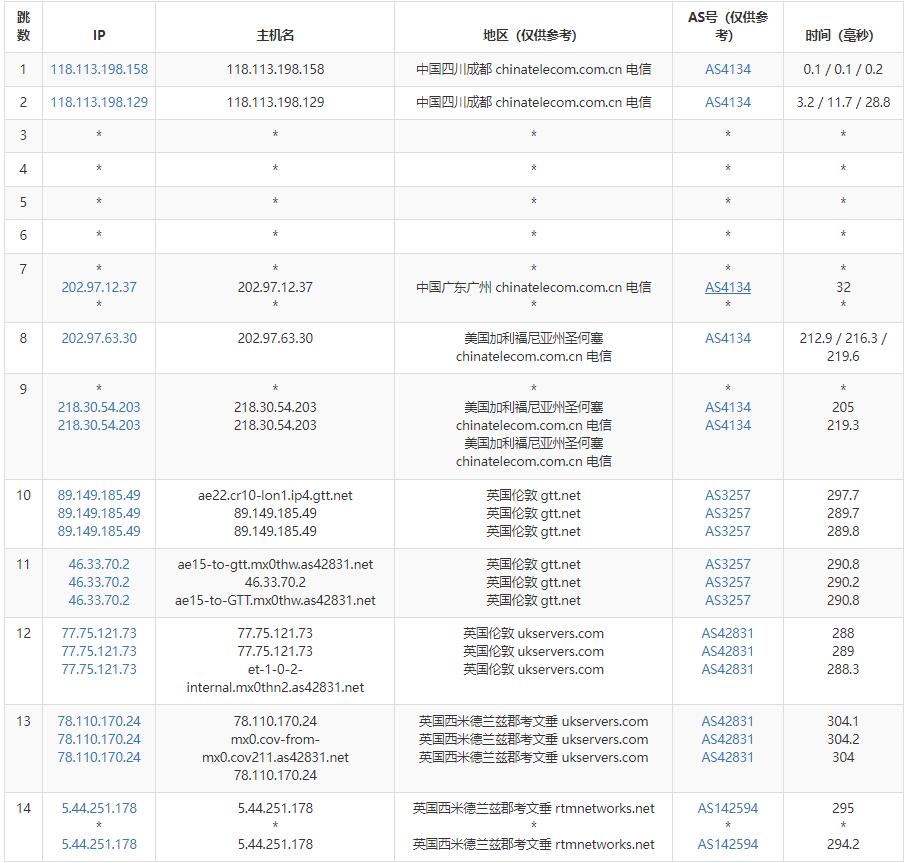Open the AS3257 link beside the 297.7 time

click(728, 495)
